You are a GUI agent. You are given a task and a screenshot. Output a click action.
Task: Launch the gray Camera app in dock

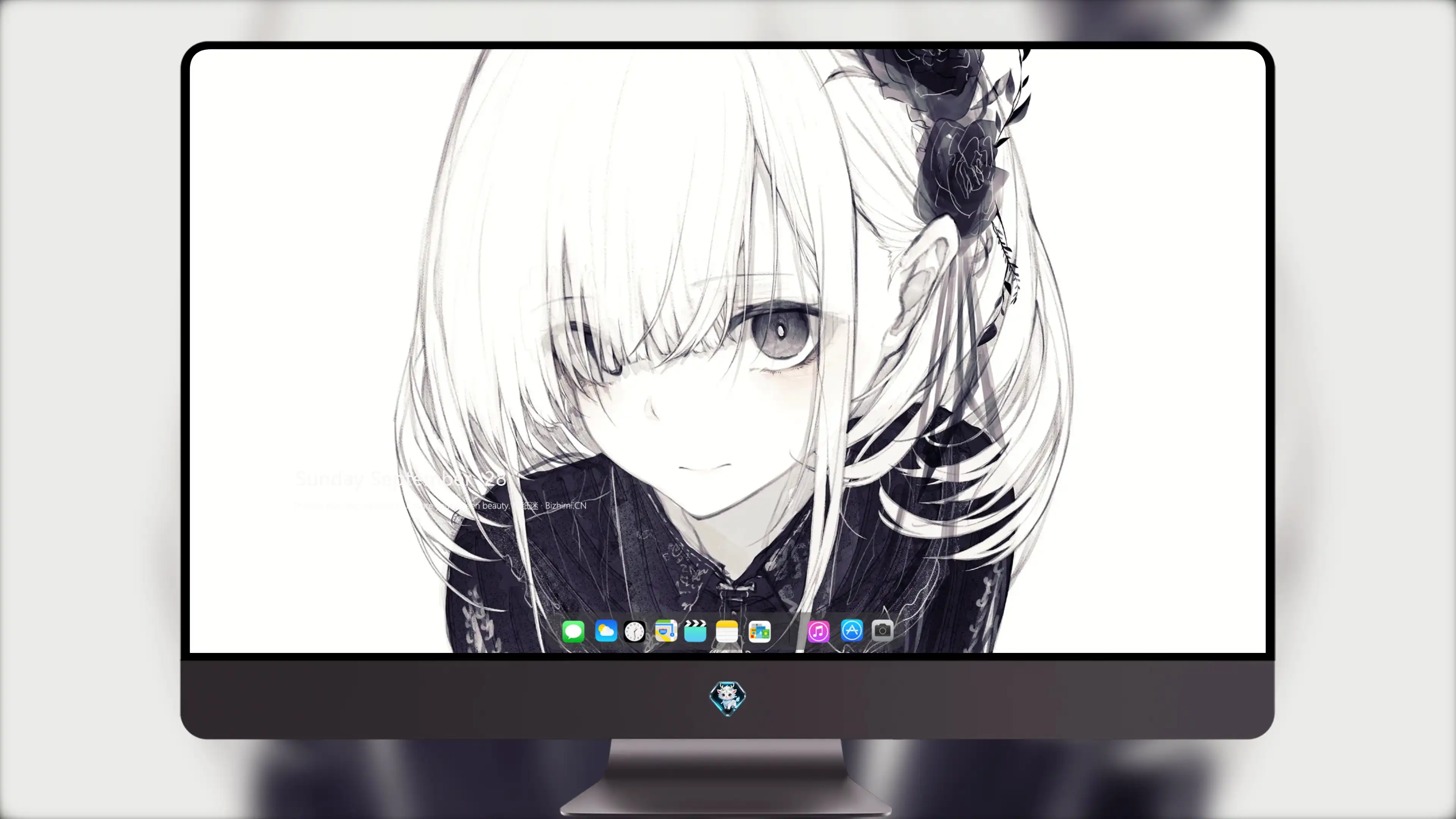click(x=882, y=630)
